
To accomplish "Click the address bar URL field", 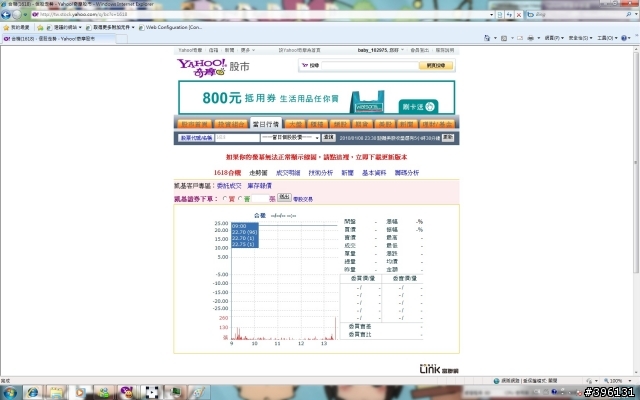I will [x=260, y=14].
